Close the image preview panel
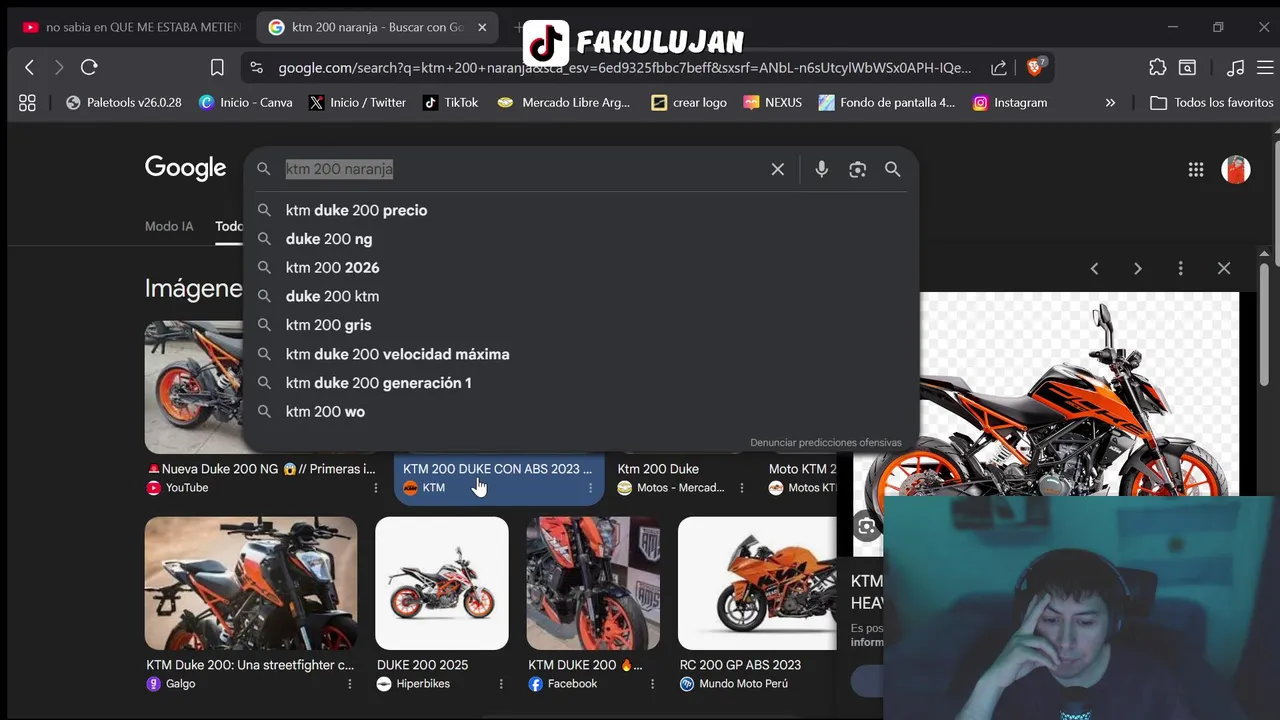The image size is (1280, 720). [1224, 268]
